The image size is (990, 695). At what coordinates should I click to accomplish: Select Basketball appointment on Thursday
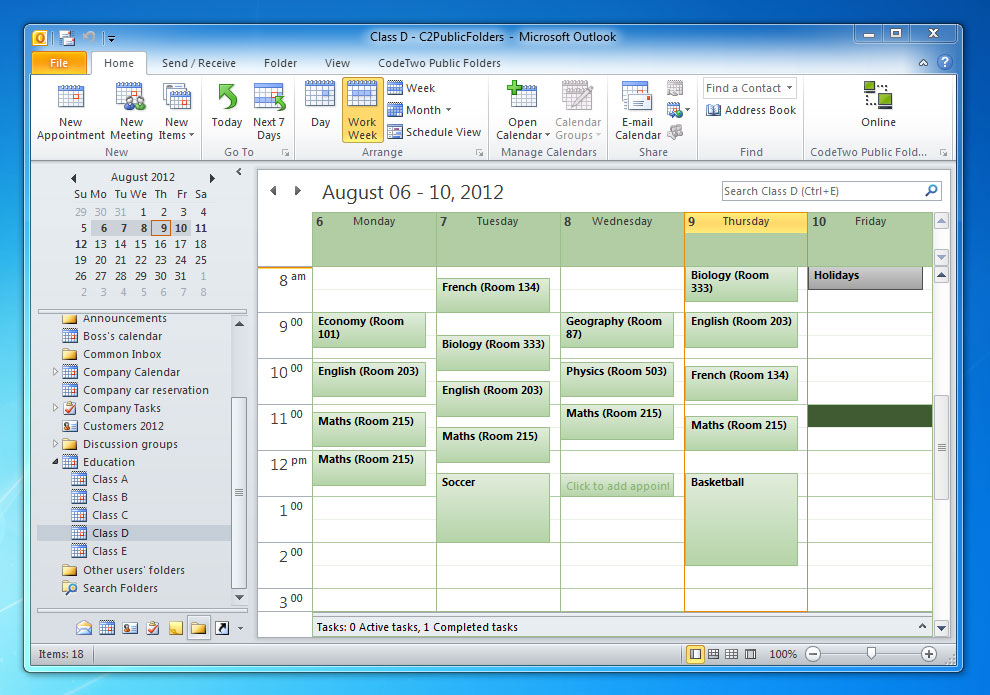[x=741, y=519]
